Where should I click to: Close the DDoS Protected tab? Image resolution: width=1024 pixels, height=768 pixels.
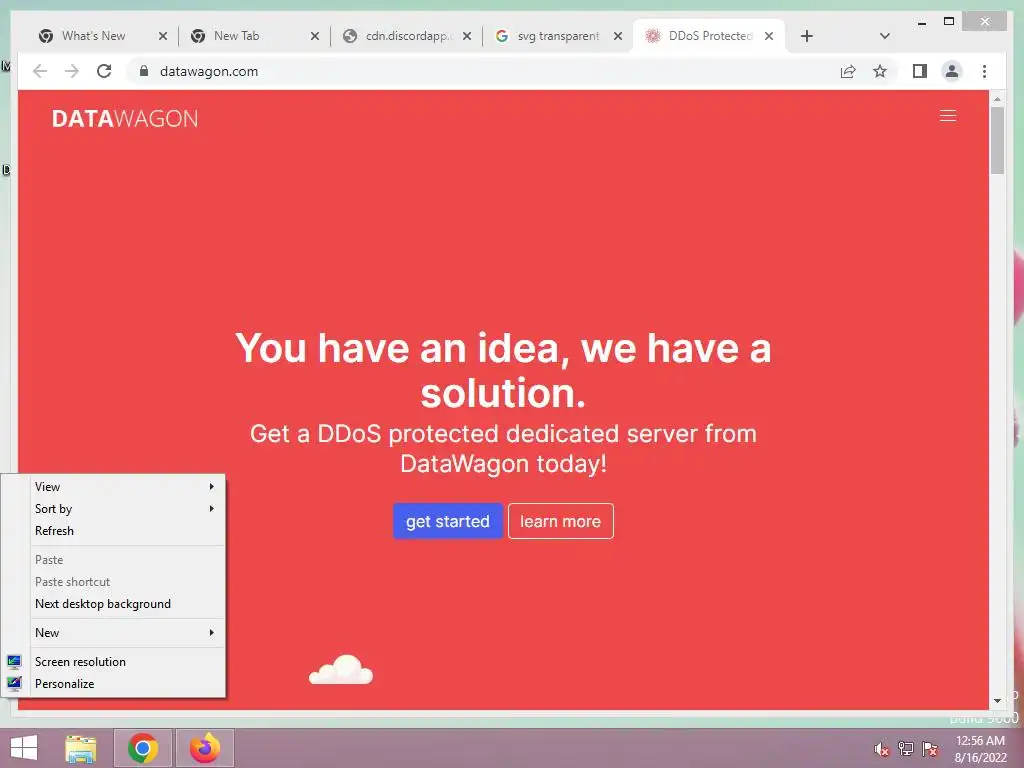769,36
